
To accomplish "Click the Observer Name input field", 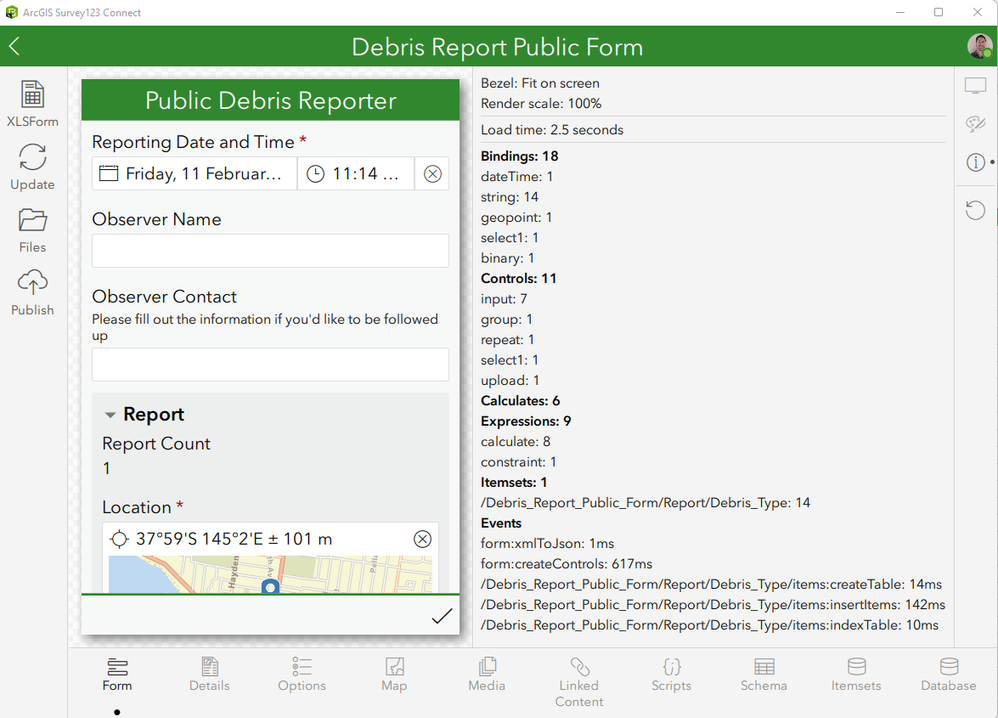I will (271, 251).
